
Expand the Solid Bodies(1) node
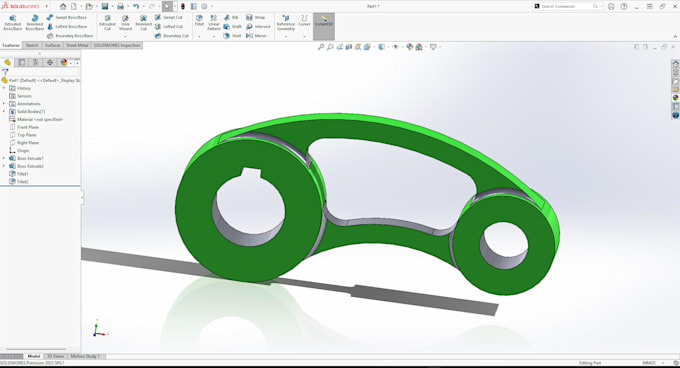coord(4,111)
